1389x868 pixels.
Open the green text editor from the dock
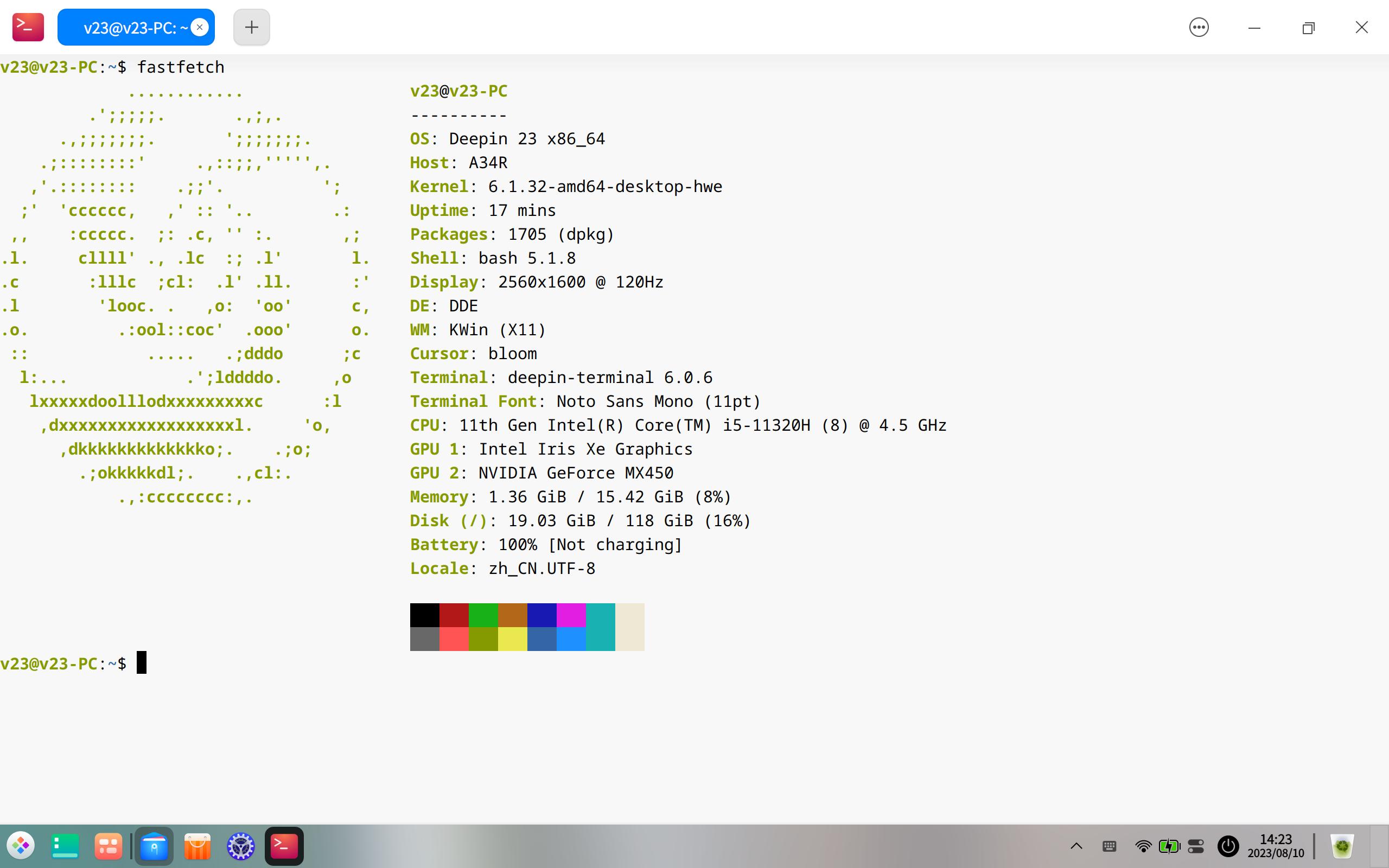click(64, 846)
